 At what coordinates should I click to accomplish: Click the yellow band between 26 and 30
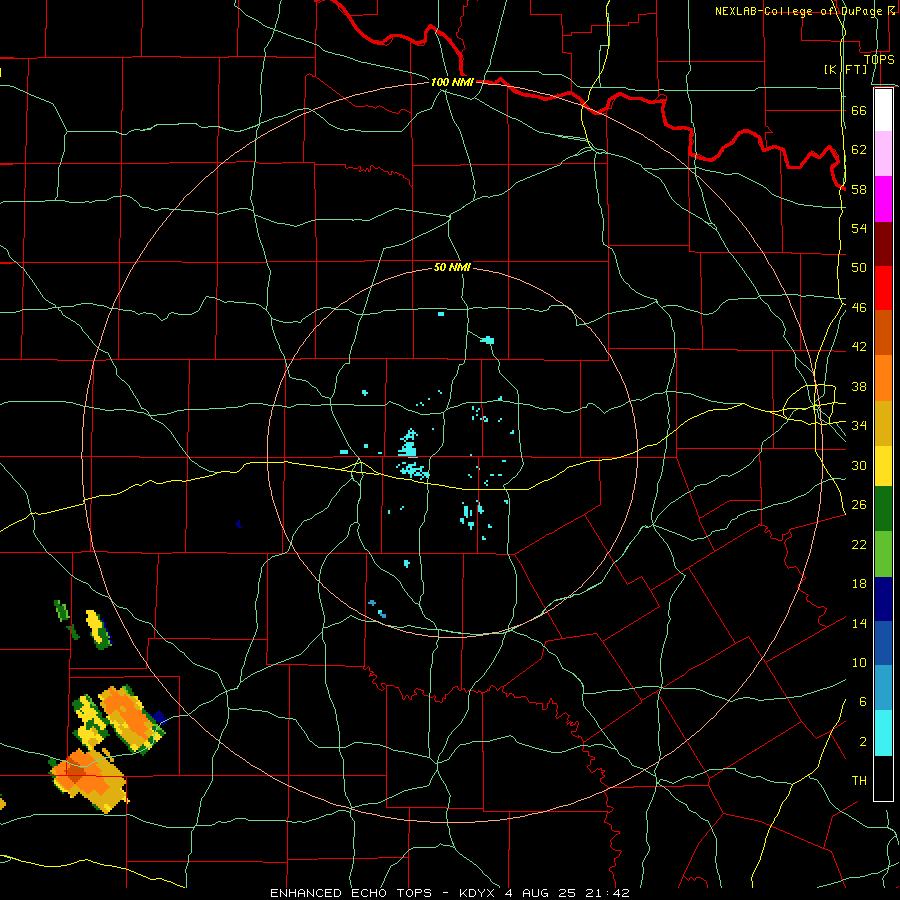click(883, 465)
